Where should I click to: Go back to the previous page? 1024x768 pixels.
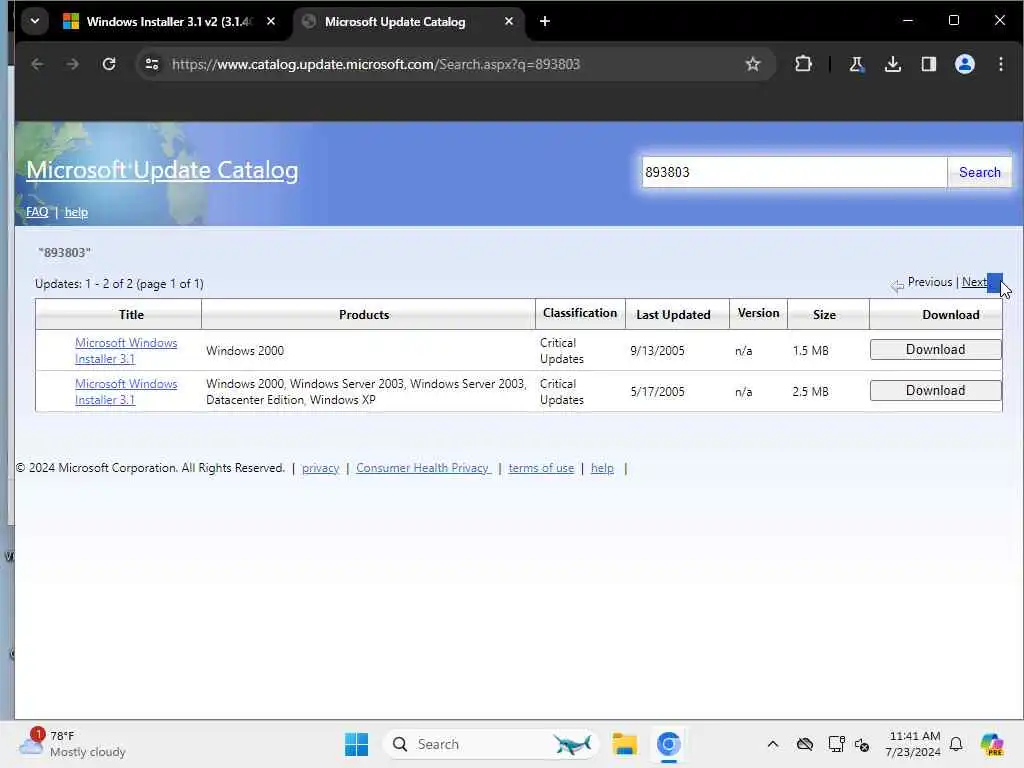click(x=37, y=64)
